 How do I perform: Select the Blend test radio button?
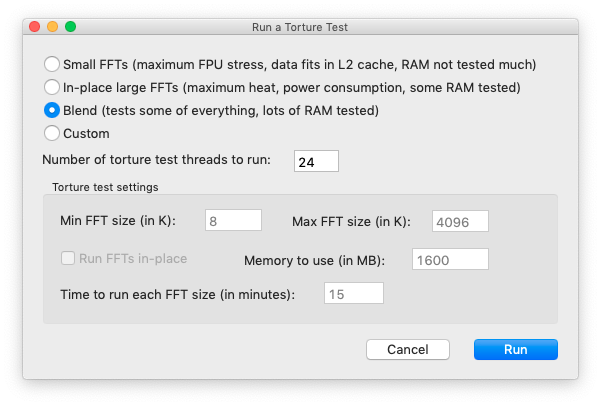pos(52,110)
